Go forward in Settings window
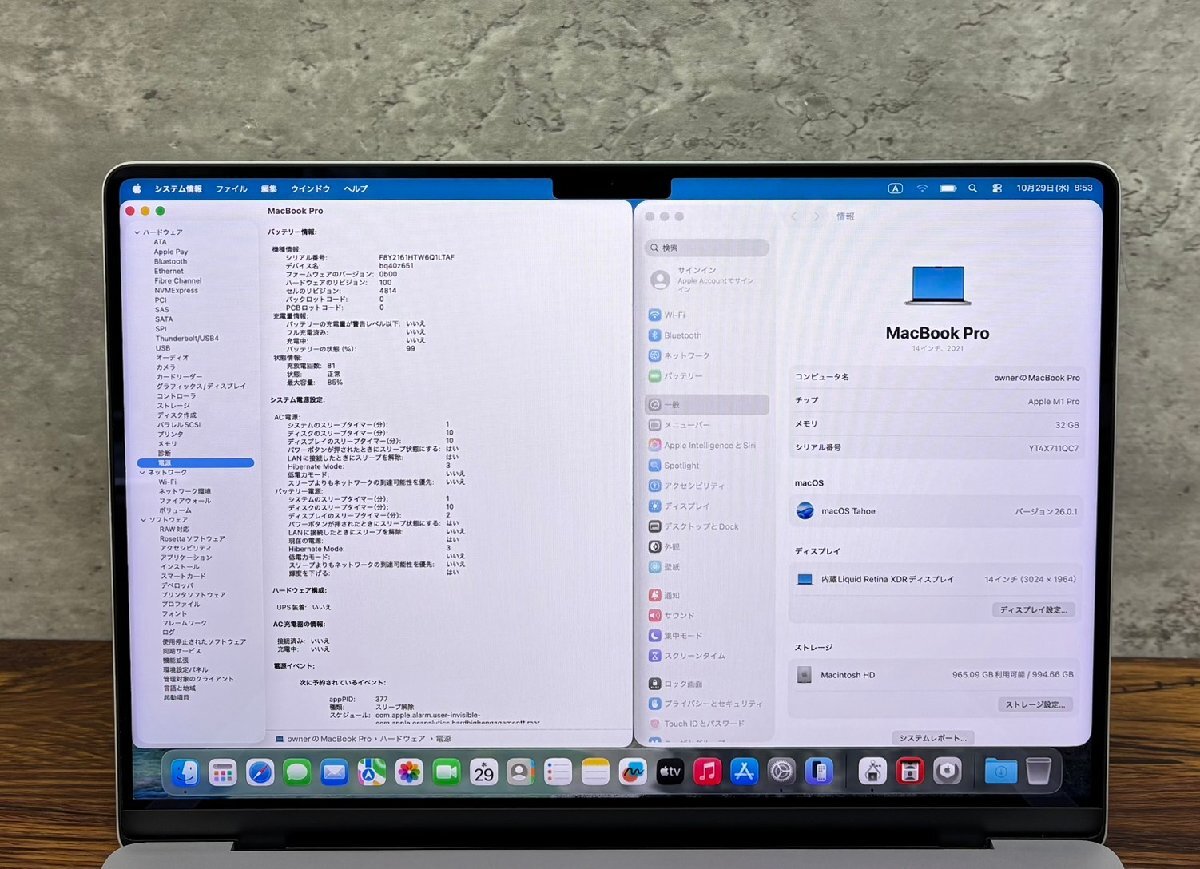Screen dimensions: 1200x869 tap(817, 216)
